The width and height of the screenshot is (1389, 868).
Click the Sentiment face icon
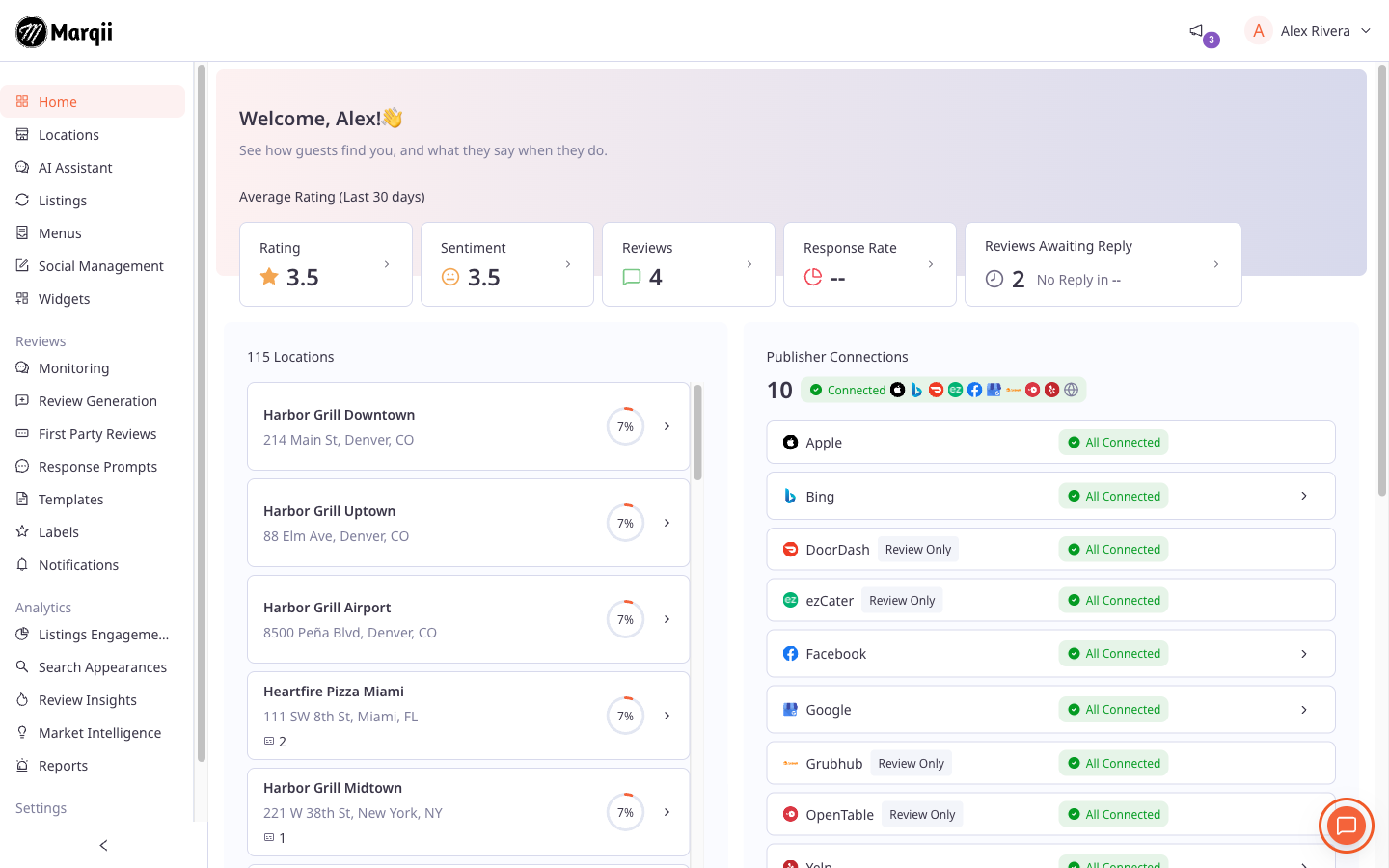[x=450, y=277]
